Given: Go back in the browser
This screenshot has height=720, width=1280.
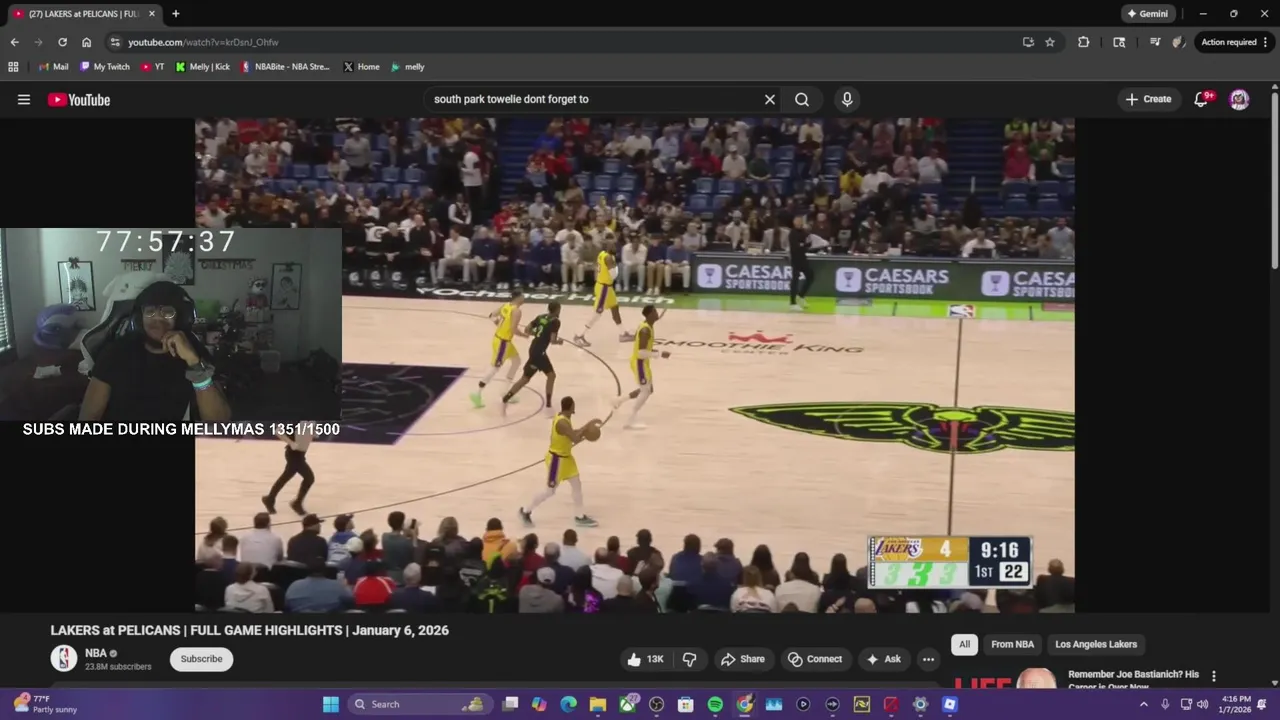Looking at the screenshot, I should [x=14, y=42].
